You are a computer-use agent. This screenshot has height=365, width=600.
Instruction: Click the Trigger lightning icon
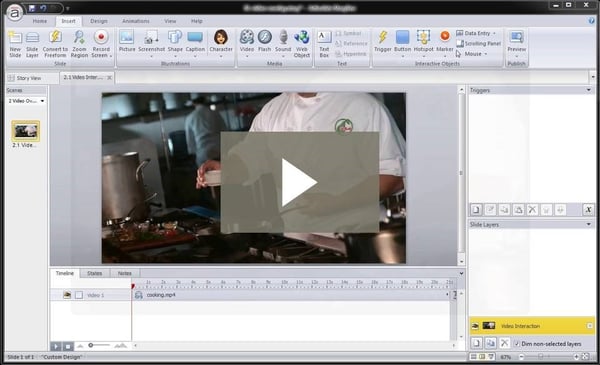point(383,37)
